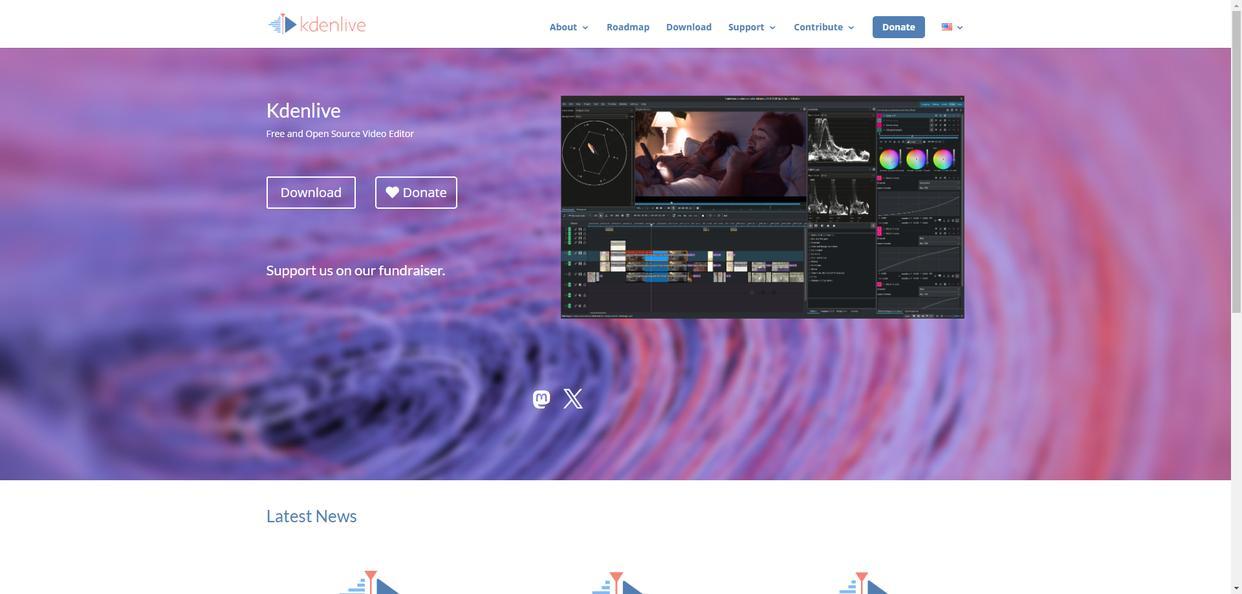Open the language flag selector
The width and height of the screenshot is (1242, 594).
(x=951, y=27)
